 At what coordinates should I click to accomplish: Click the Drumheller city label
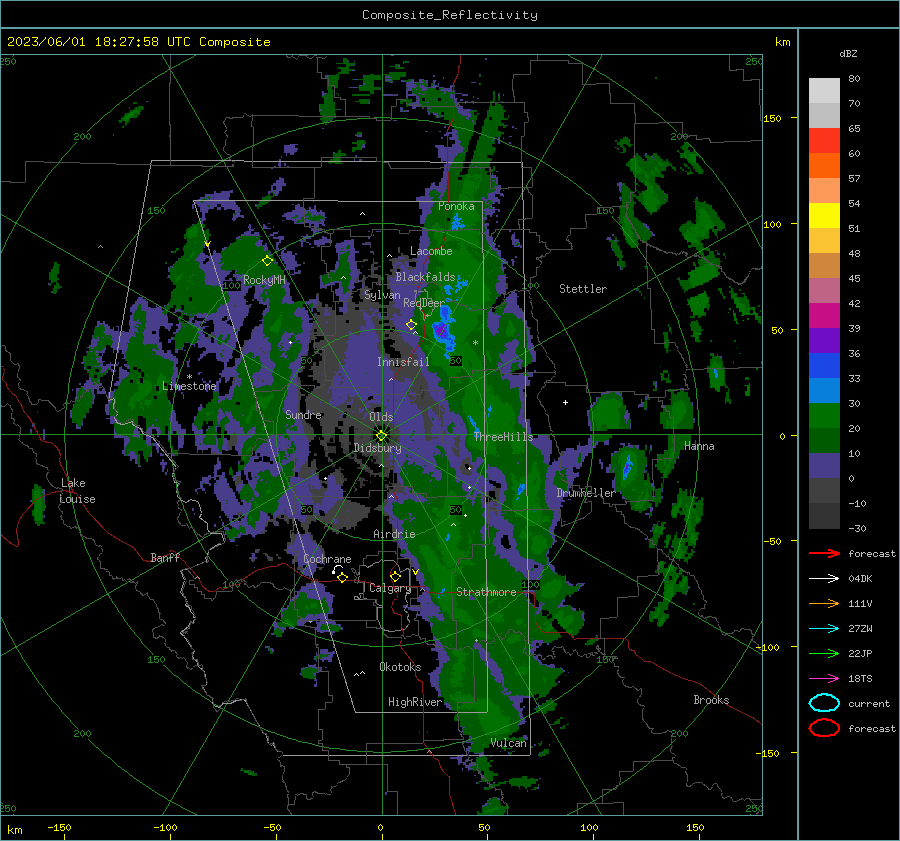pyautogui.click(x=586, y=493)
